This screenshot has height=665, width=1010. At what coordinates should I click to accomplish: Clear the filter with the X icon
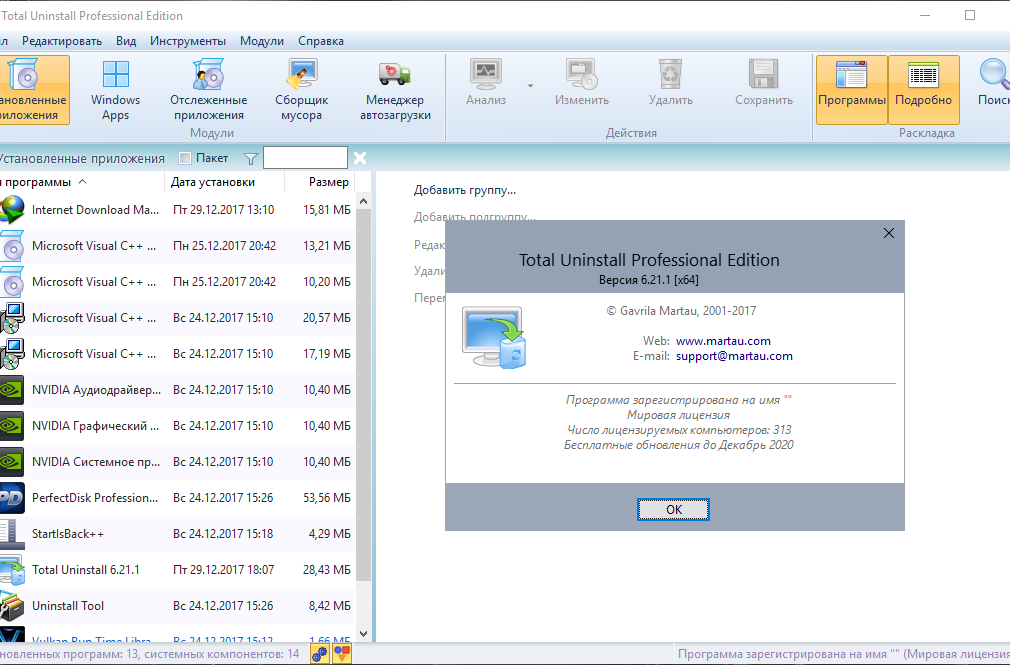click(360, 158)
